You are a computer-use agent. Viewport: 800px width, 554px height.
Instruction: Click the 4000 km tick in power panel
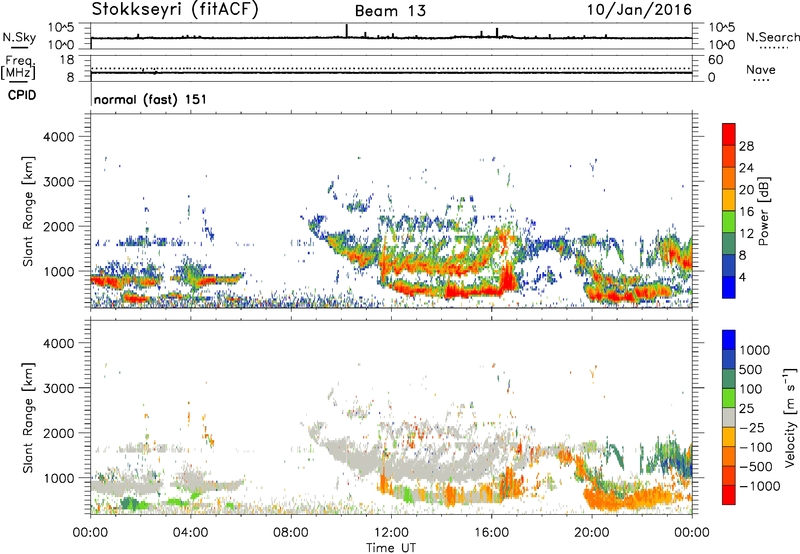point(59,137)
